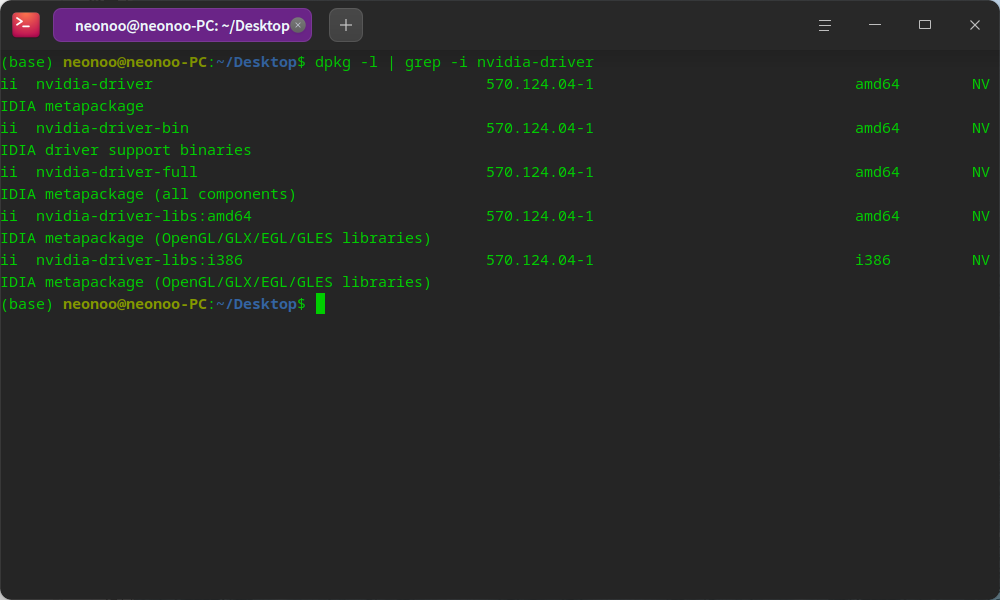Open the hamburger menu

tap(825, 25)
